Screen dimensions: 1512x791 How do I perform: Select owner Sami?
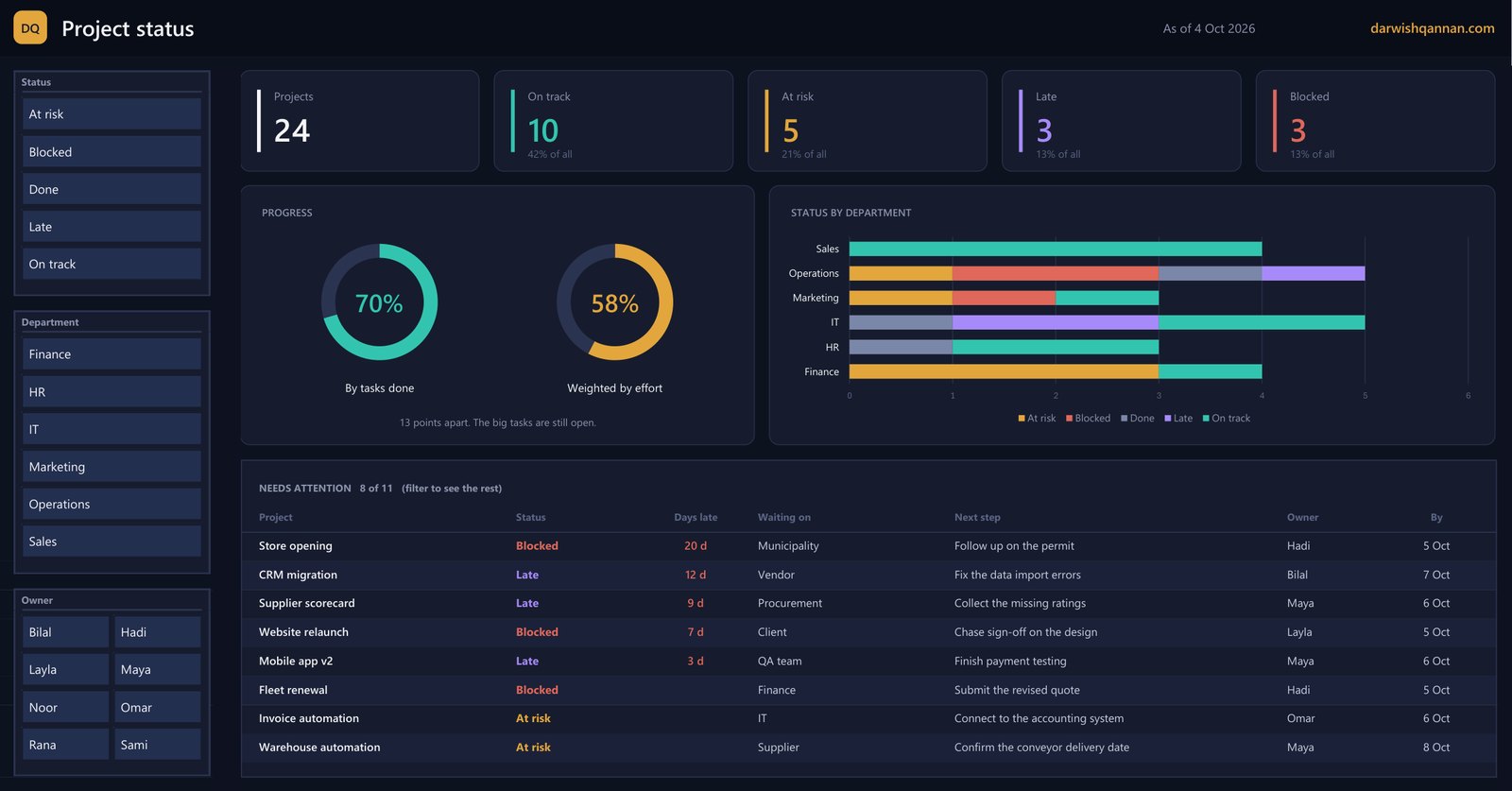[158, 745]
